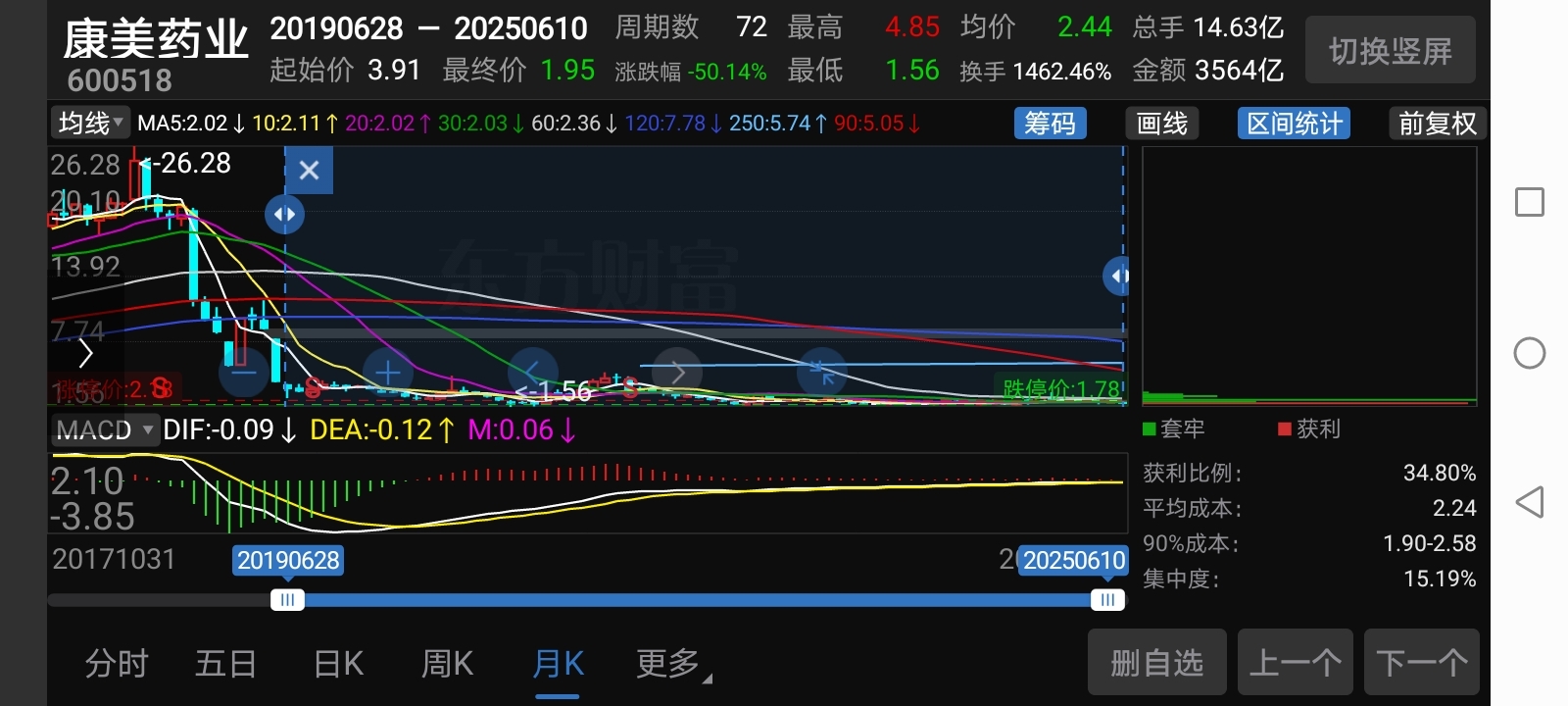This screenshot has width=1568, height=706.
Task: Tap the 20250610 end date marker
Action: point(1074,560)
